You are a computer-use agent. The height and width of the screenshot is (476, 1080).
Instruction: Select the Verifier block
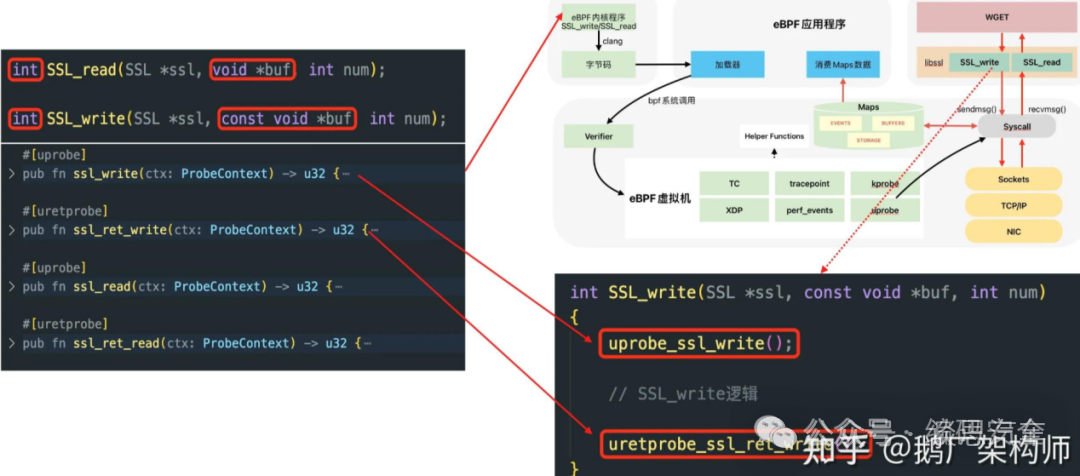(x=590, y=135)
